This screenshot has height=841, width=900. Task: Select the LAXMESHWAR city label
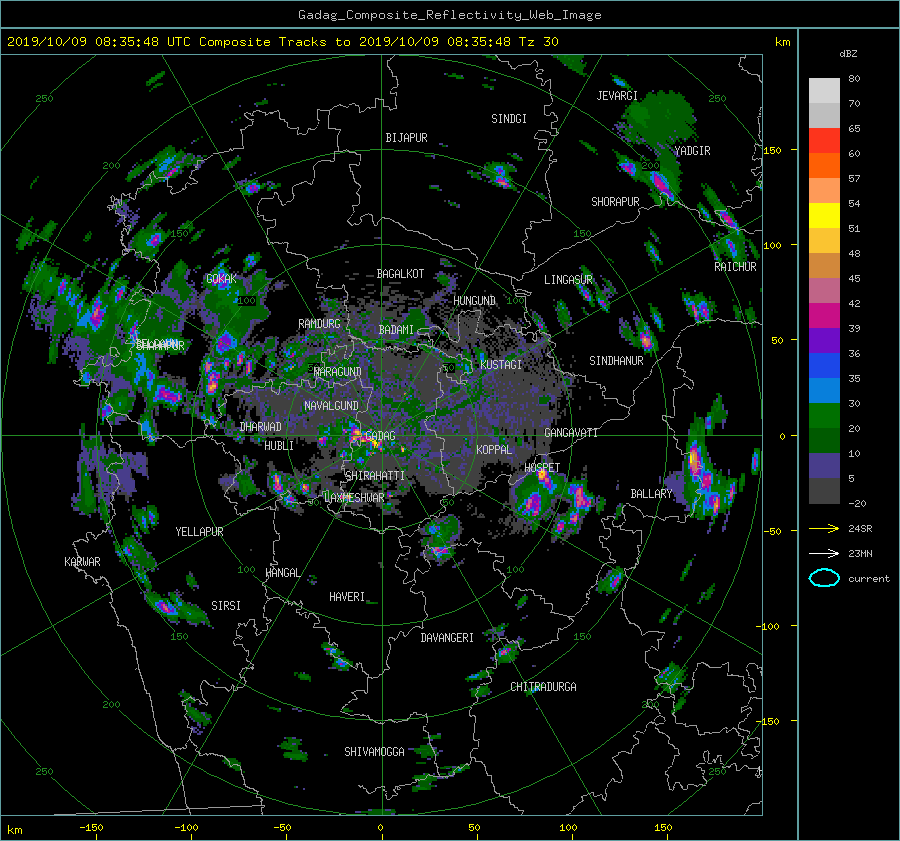coord(354,498)
